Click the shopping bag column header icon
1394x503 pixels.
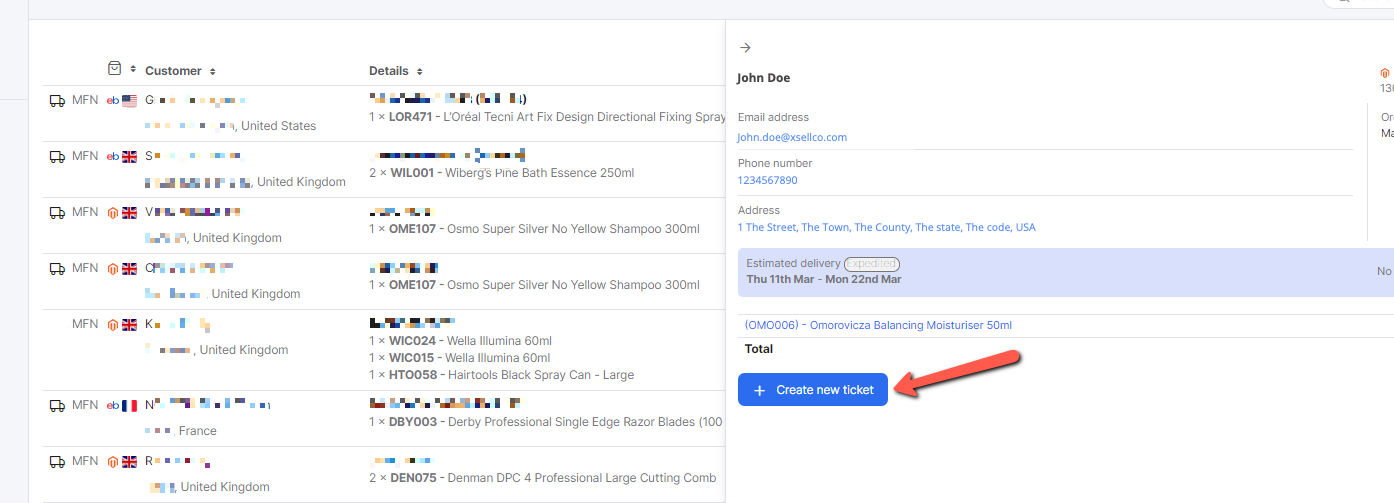coord(115,69)
